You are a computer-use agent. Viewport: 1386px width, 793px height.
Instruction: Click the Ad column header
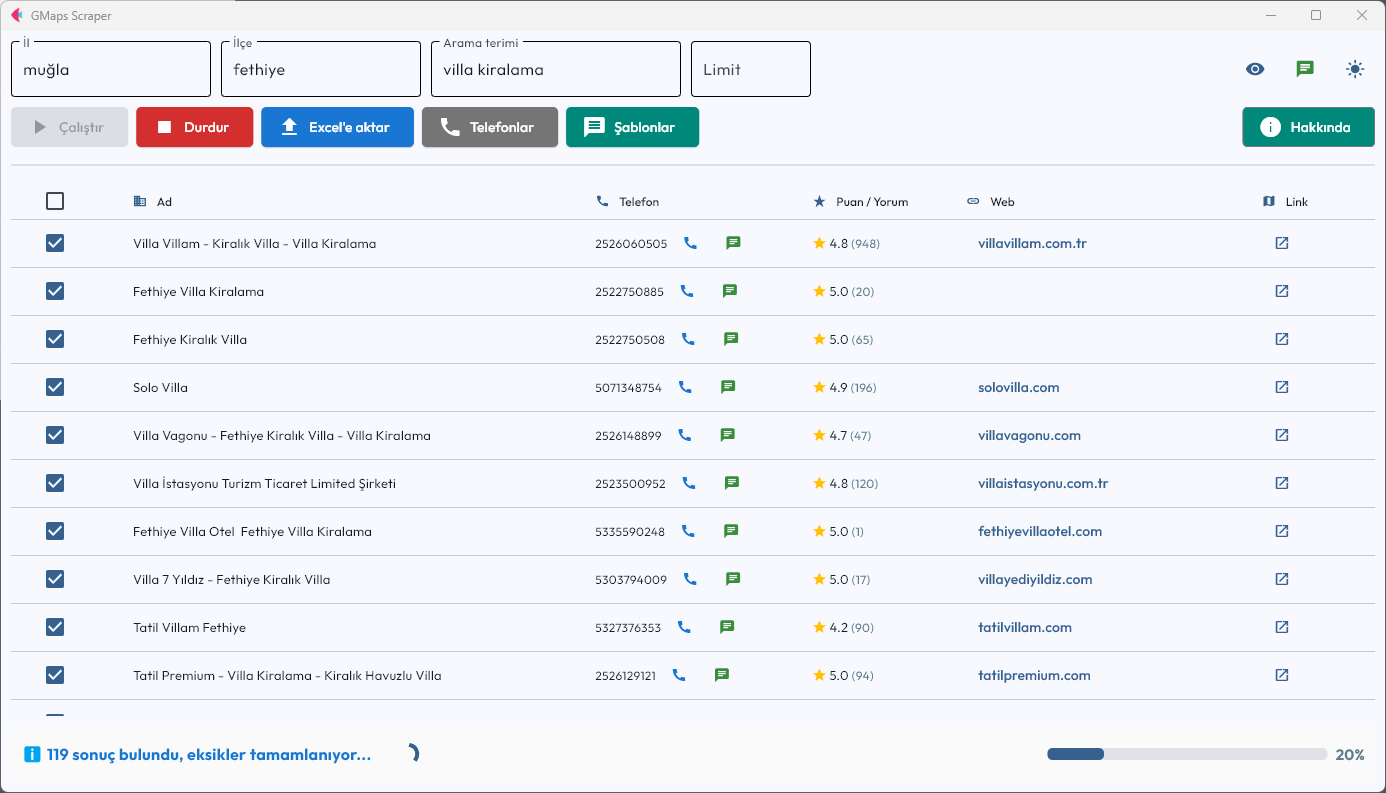[164, 202]
